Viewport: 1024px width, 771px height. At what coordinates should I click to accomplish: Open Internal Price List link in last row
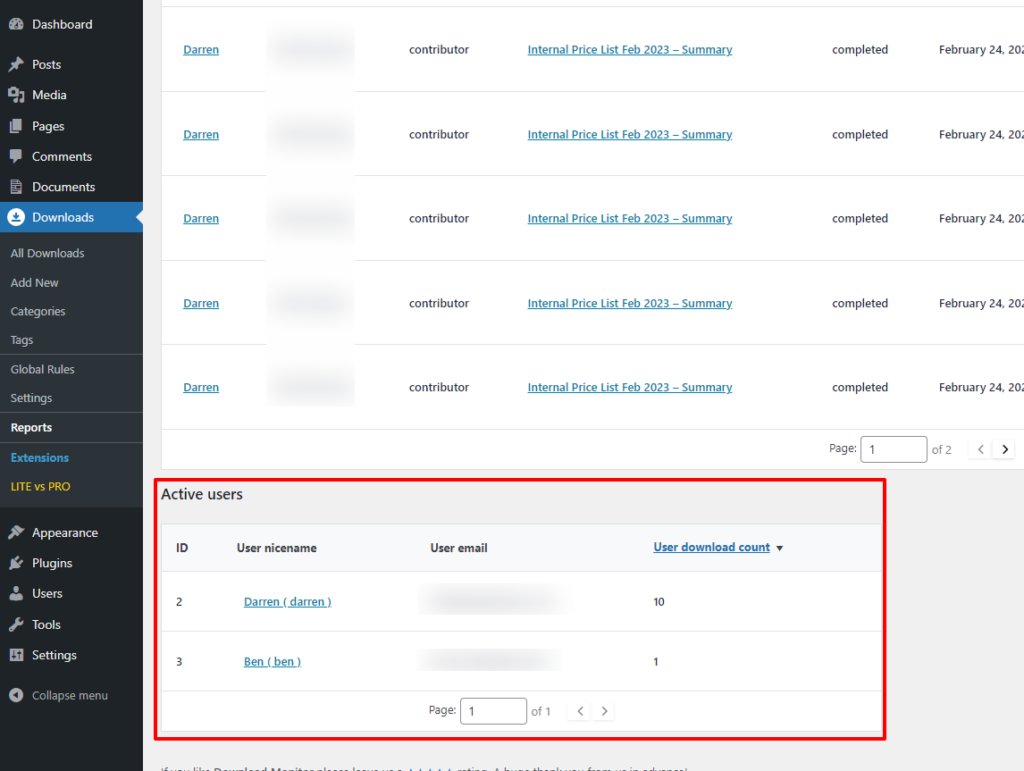[630, 387]
